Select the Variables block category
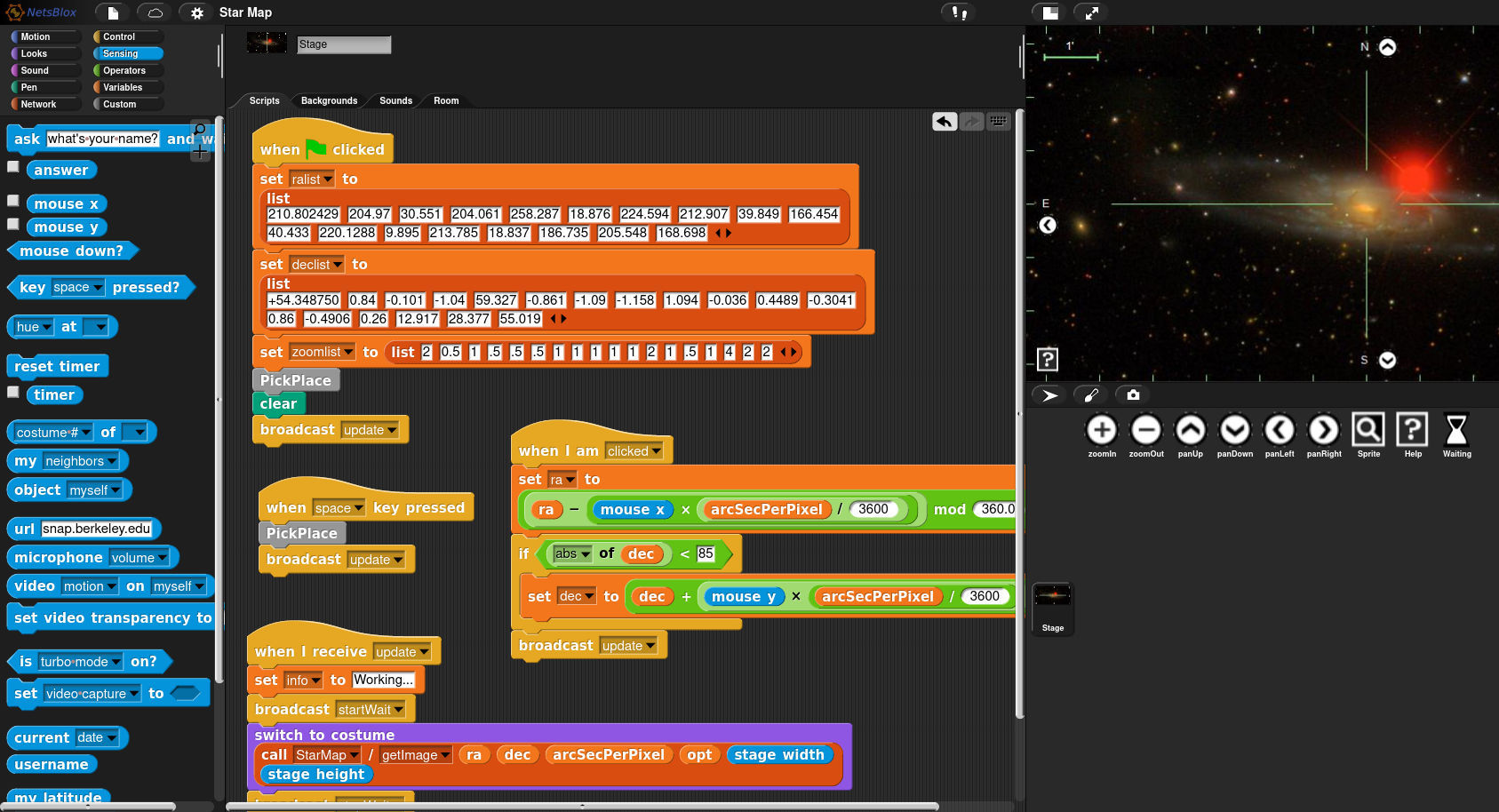Image resolution: width=1499 pixels, height=812 pixels. point(128,87)
